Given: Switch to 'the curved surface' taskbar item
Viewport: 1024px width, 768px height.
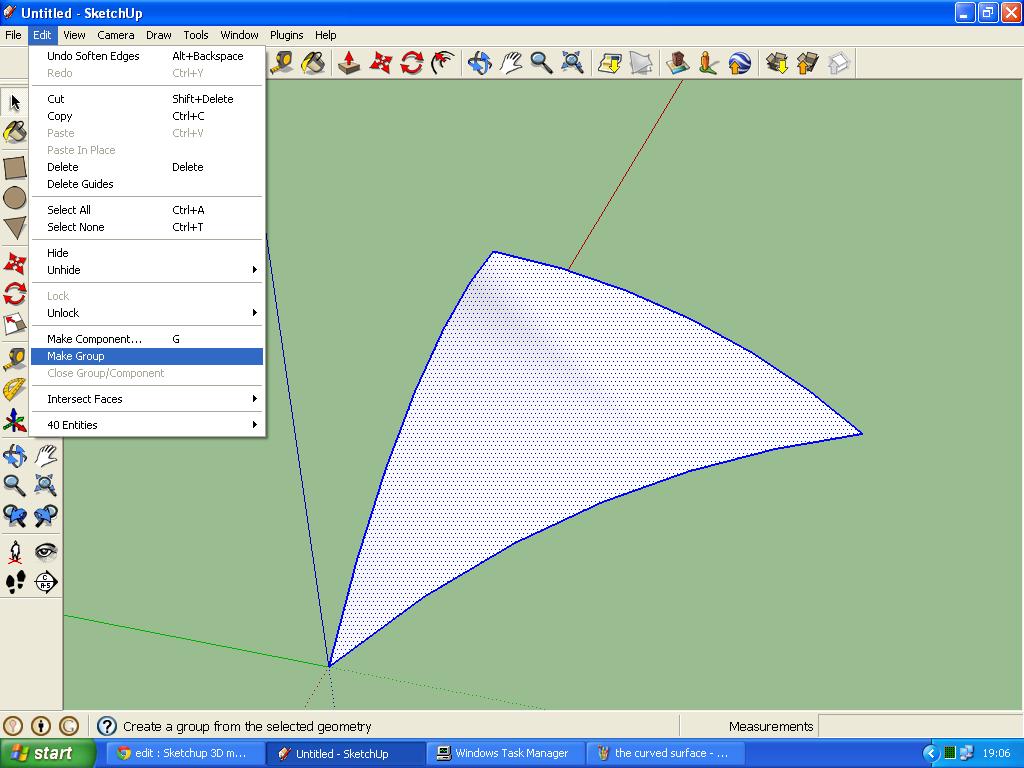Looking at the screenshot, I should 665,753.
